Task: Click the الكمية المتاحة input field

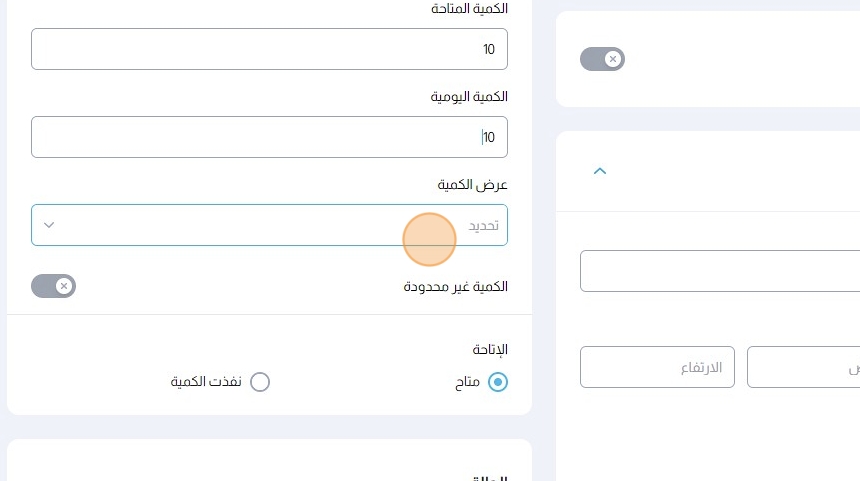Action: (269, 49)
